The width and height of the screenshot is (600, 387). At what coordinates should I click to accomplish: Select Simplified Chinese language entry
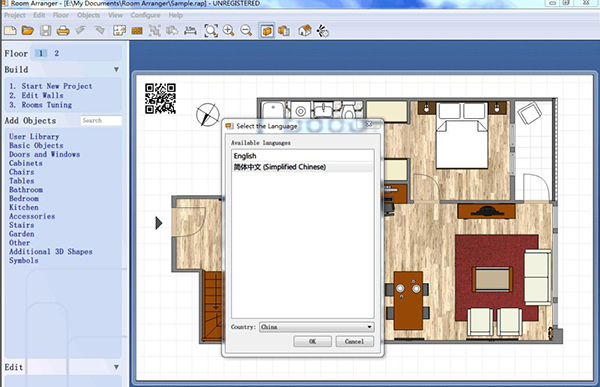tap(302, 167)
